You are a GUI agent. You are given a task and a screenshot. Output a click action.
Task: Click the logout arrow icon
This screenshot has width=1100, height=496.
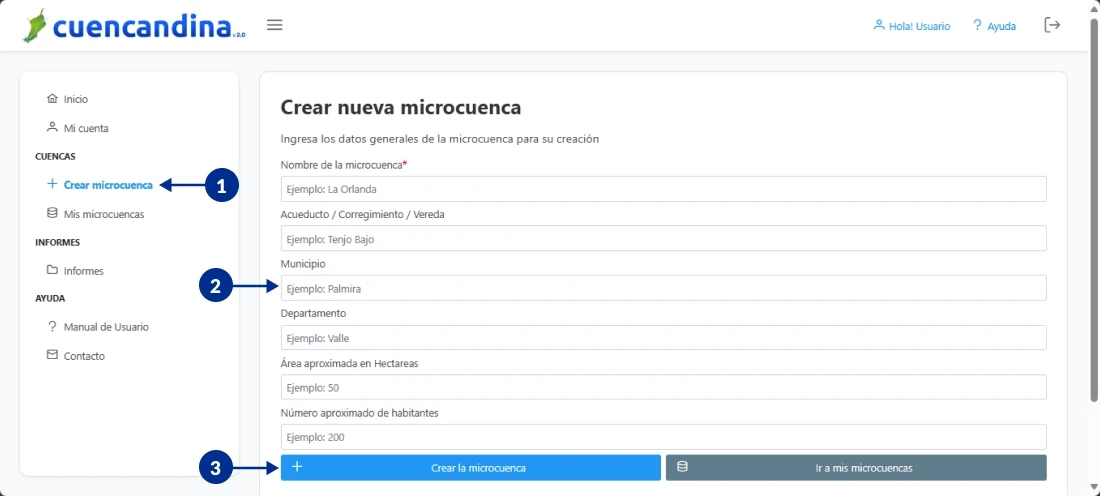point(1052,25)
